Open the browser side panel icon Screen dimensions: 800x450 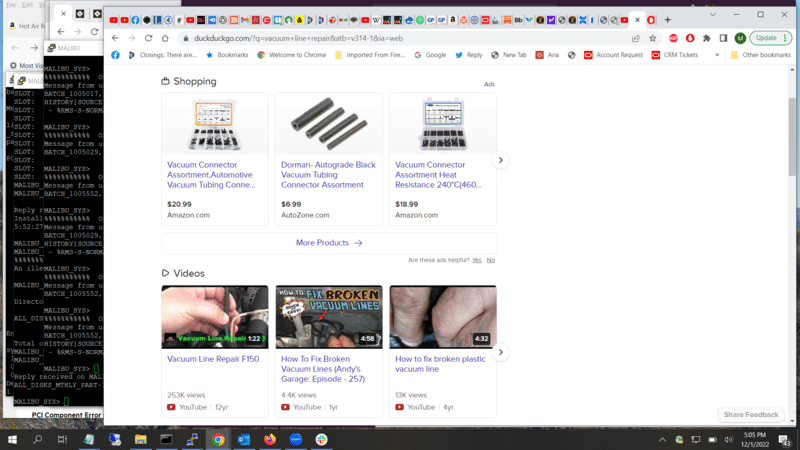(x=723, y=38)
